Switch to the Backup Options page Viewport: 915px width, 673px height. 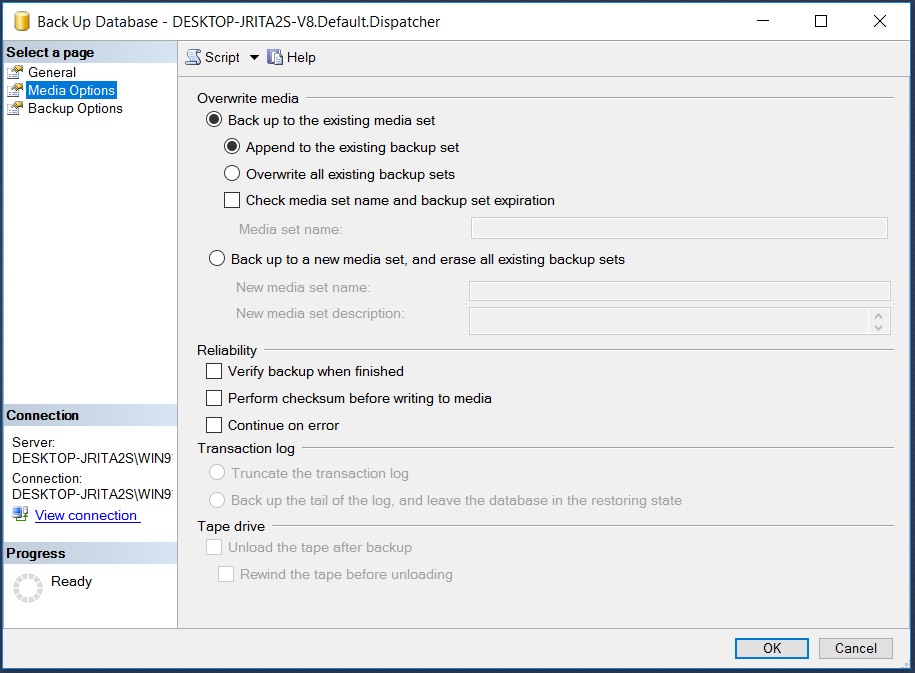click(x=75, y=109)
